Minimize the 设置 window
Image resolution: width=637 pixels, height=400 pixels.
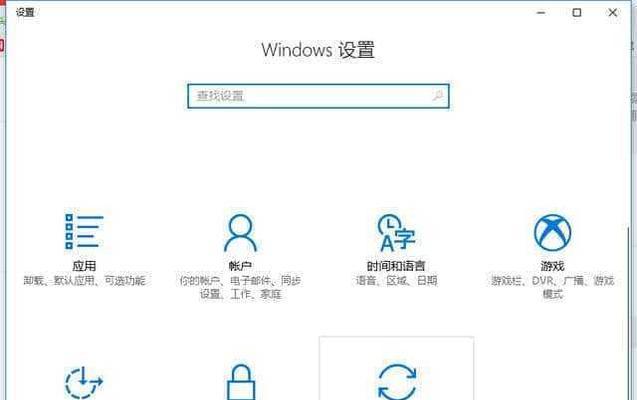(x=541, y=13)
